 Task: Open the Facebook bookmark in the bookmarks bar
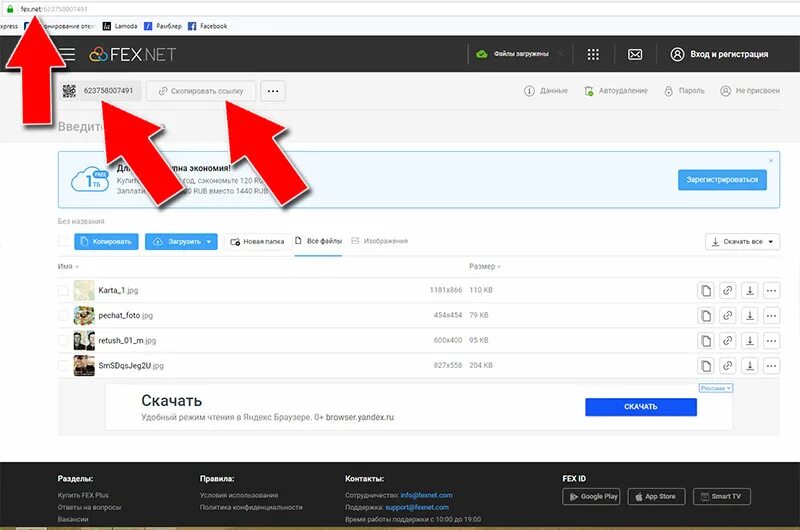208,26
